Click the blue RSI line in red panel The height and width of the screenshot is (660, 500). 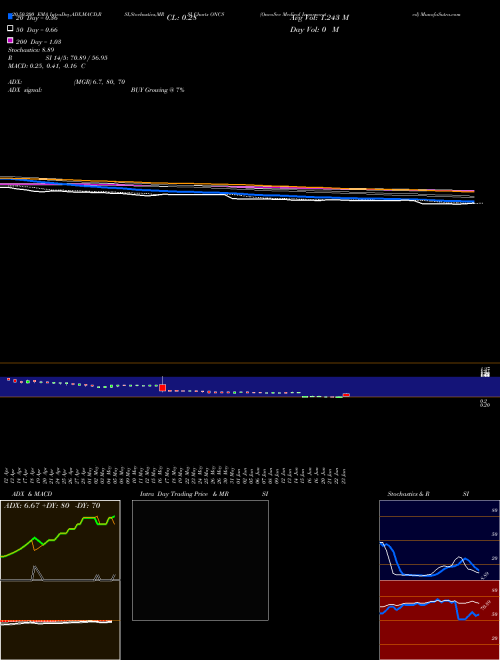point(429,606)
